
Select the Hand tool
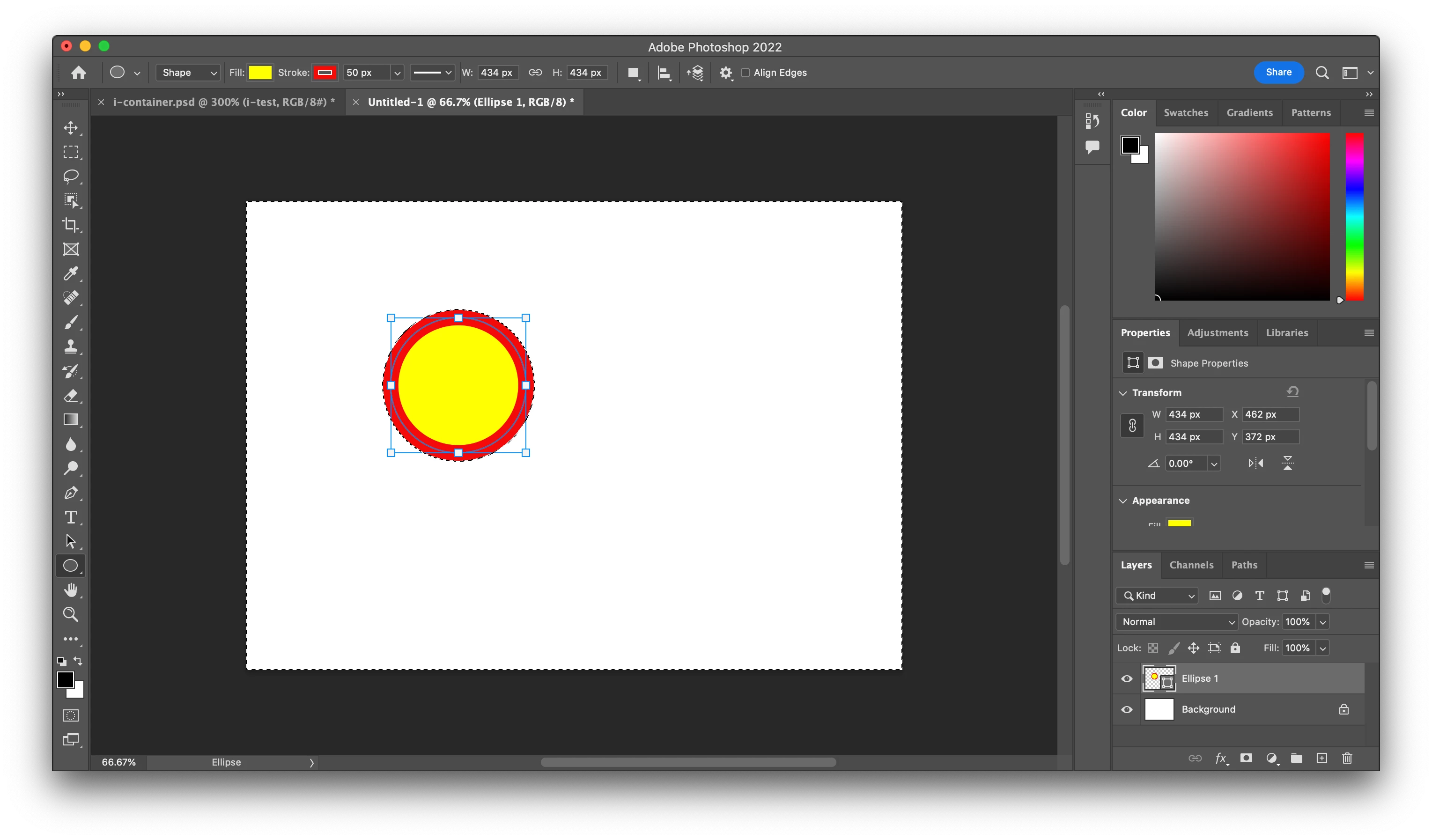71,590
